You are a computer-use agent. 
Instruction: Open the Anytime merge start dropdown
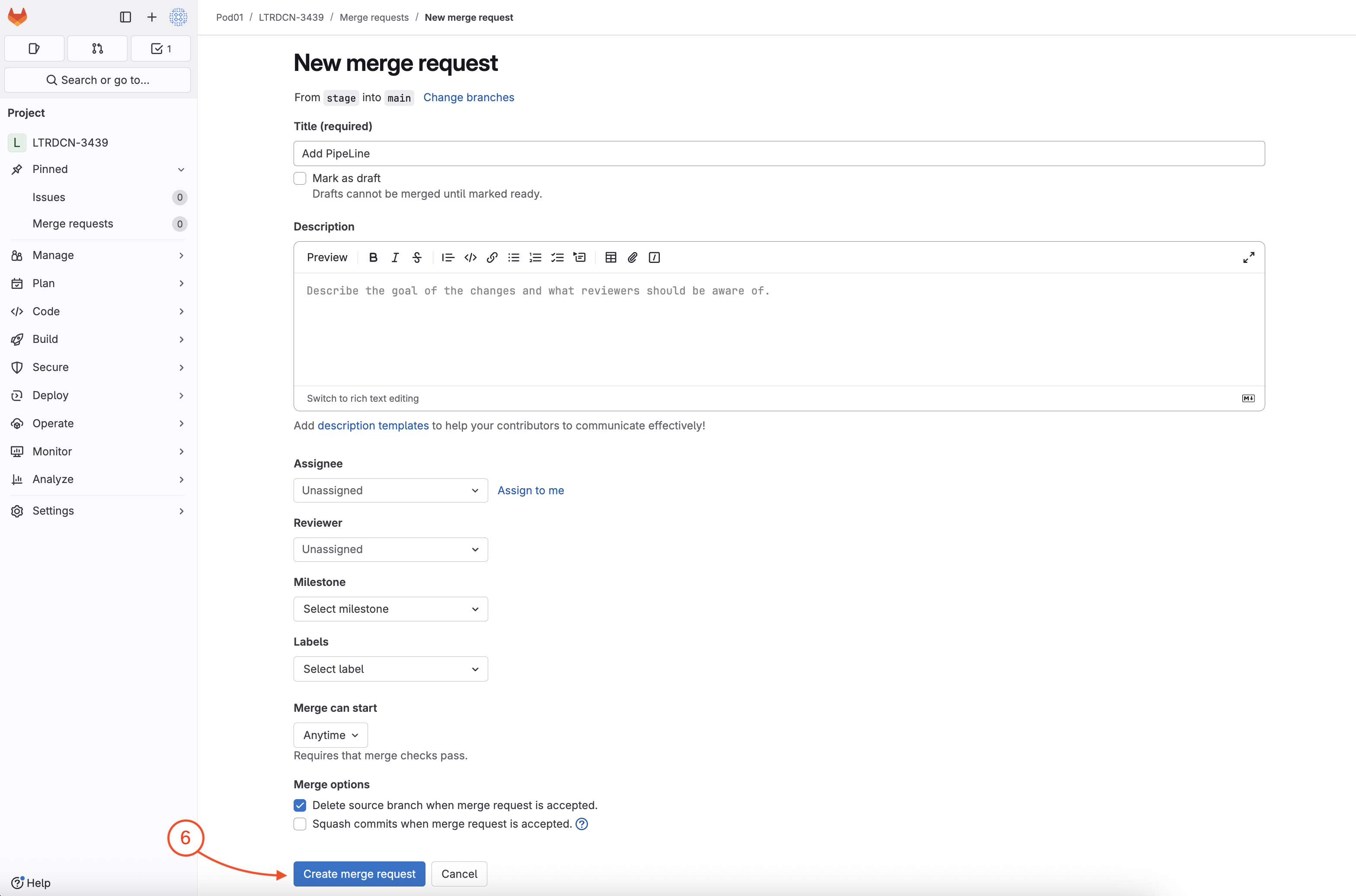(330, 735)
